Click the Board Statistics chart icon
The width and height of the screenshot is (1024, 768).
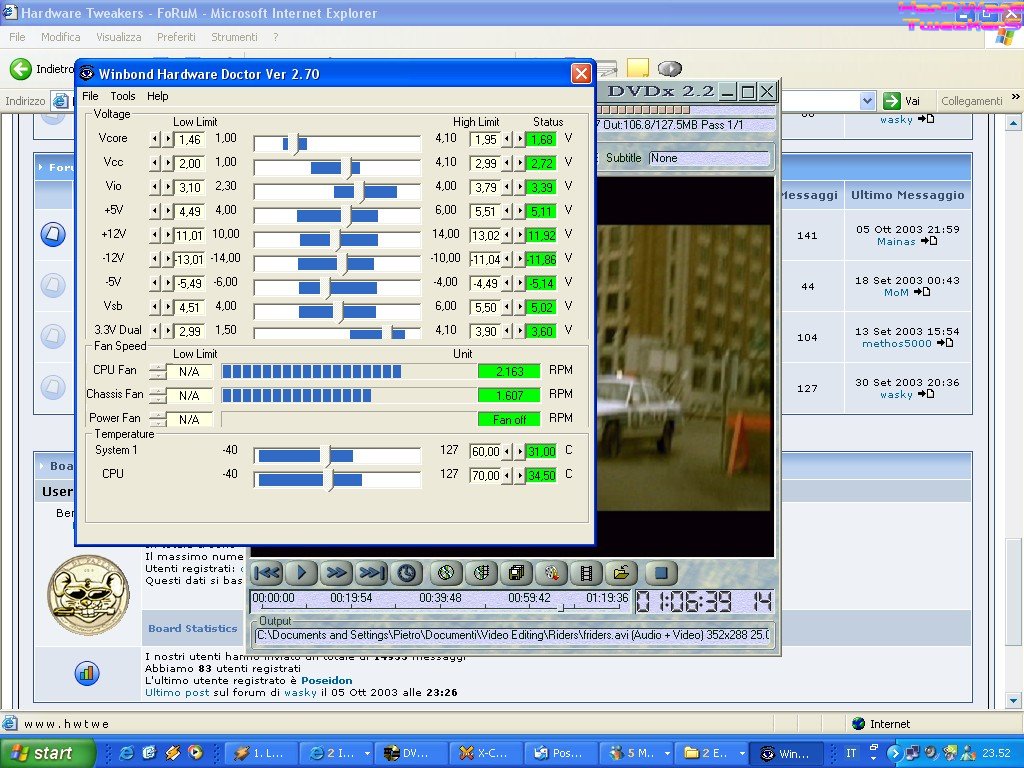point(87,673)
